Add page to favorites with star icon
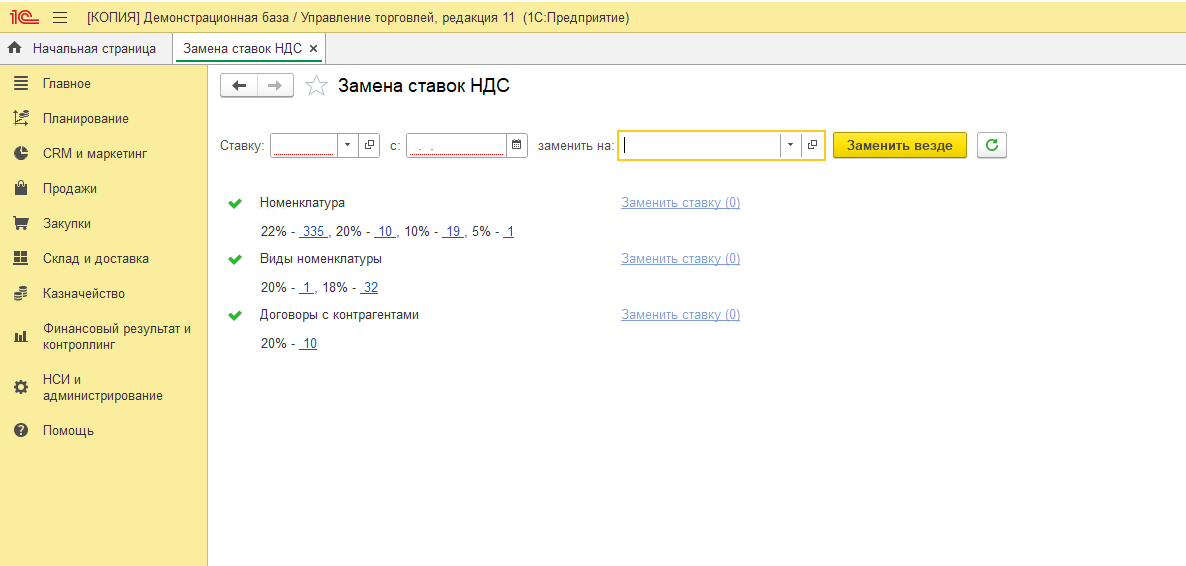Image resolution: width=1186 pixels, height=566 pixels. (x=316, y=86)
